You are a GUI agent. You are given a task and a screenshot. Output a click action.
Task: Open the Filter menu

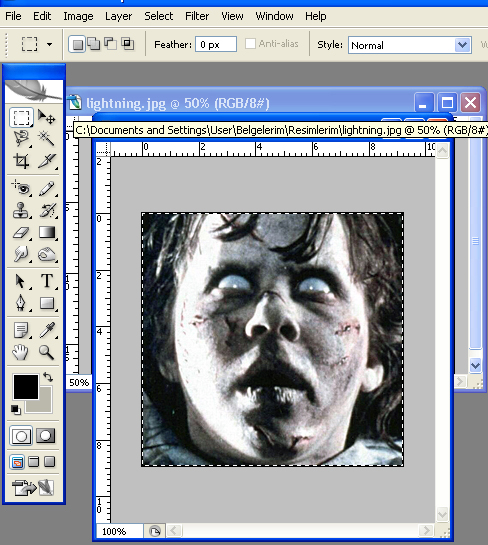pos(197,16)
